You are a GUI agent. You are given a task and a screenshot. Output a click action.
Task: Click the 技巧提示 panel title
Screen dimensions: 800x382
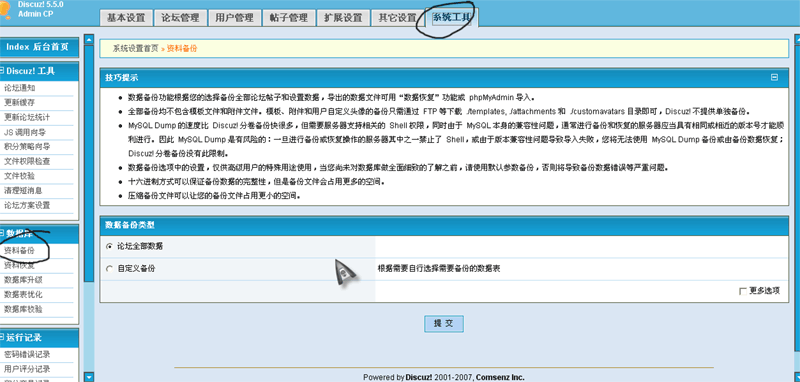click(x=121, y=78)
